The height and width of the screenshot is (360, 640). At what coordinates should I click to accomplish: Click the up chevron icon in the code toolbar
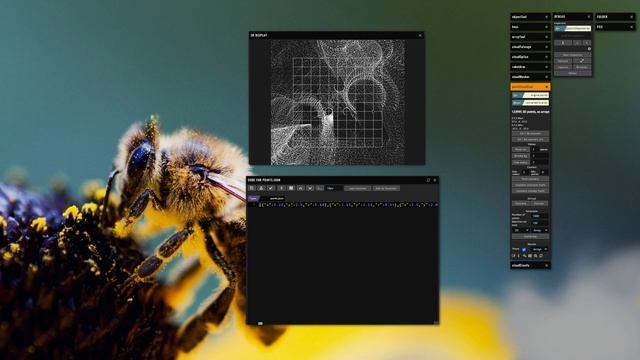(x=301, y=188)
